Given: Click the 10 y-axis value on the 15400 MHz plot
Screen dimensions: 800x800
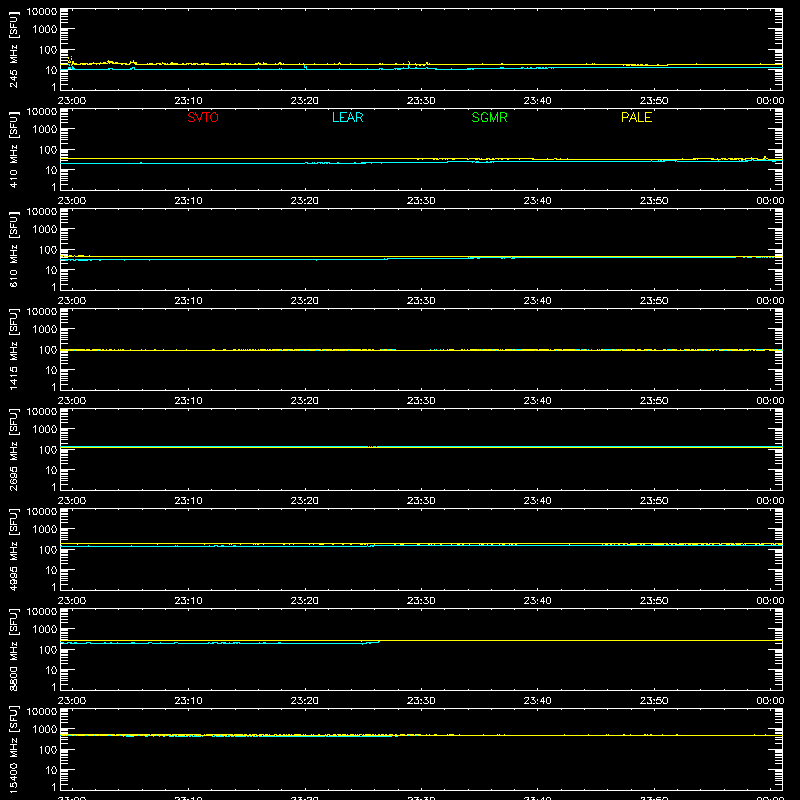Looking at the screenshot, I should 51,770.
